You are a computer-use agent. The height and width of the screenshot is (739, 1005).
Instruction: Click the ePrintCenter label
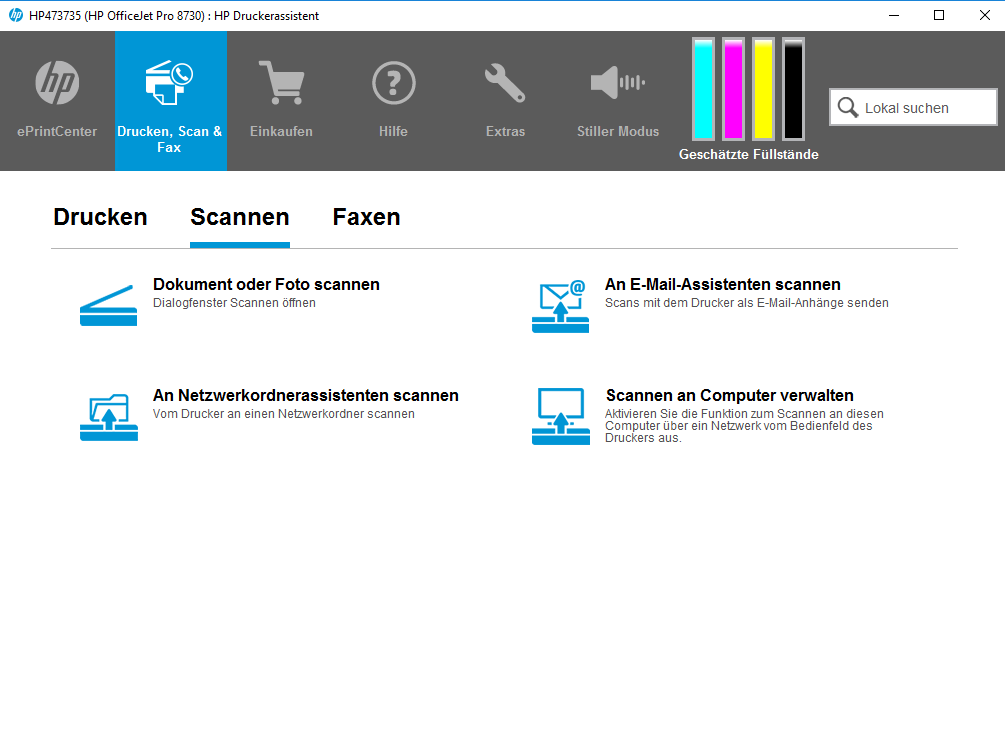[x=57, y=131]
